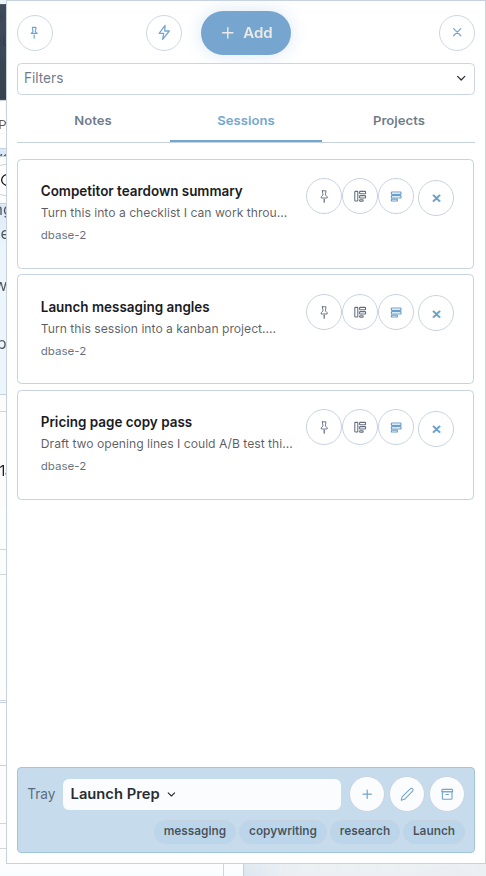Click dbase-2 label under Pricing page copy pass
The image size is (486, 876).
(x=63, y=466)
